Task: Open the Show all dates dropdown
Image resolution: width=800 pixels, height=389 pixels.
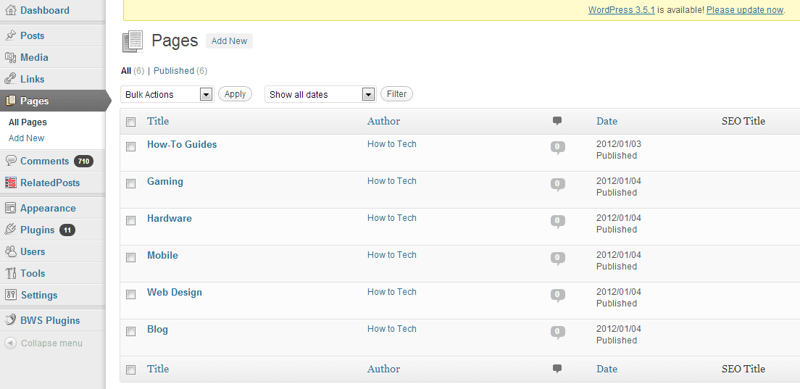Action: pyautogui.click(x=320, y=94)
